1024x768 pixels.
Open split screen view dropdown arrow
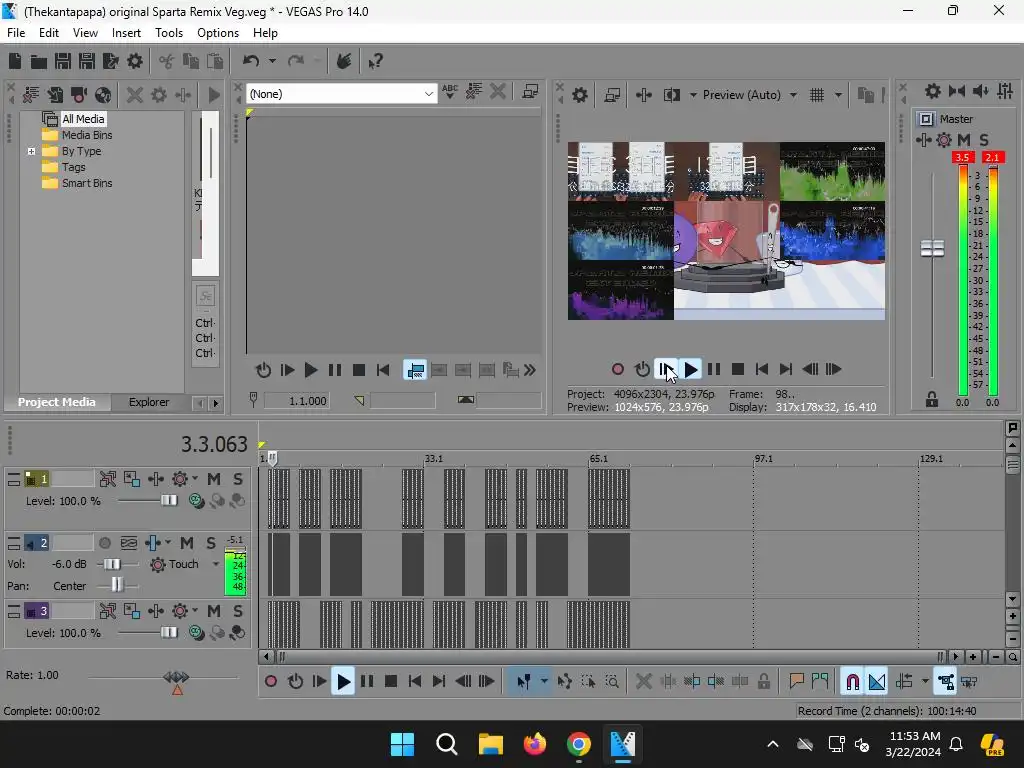[x=693, y=95]
